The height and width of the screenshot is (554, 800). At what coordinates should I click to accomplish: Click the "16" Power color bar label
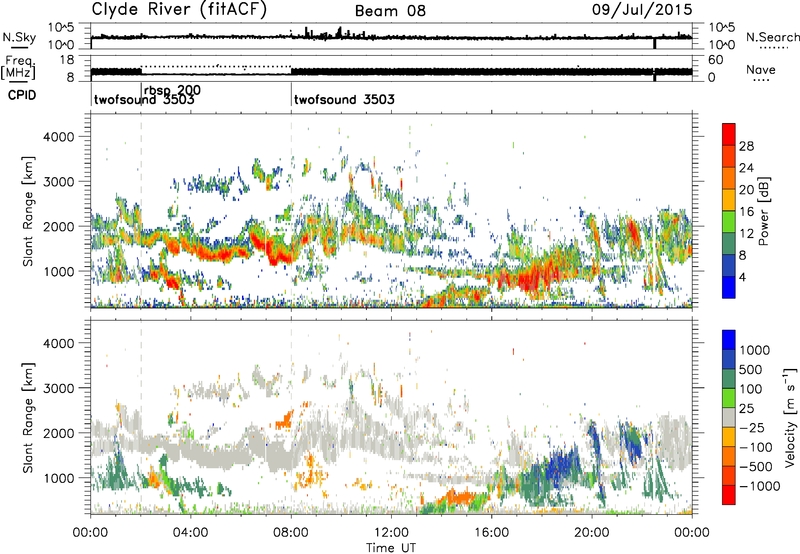pyautogui.click(x=746, y=212)
